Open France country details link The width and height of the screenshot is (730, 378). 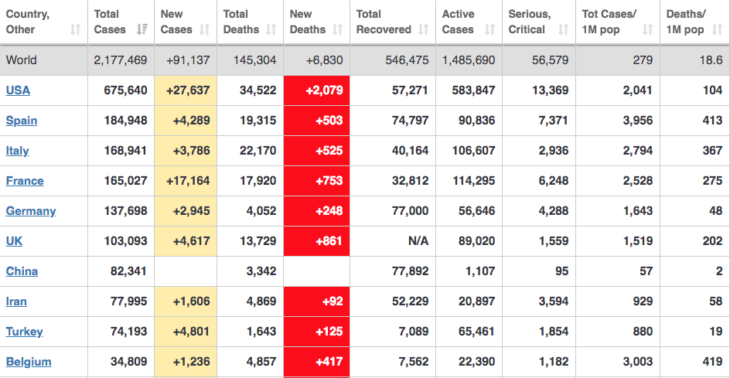click(x=25, y=181)
